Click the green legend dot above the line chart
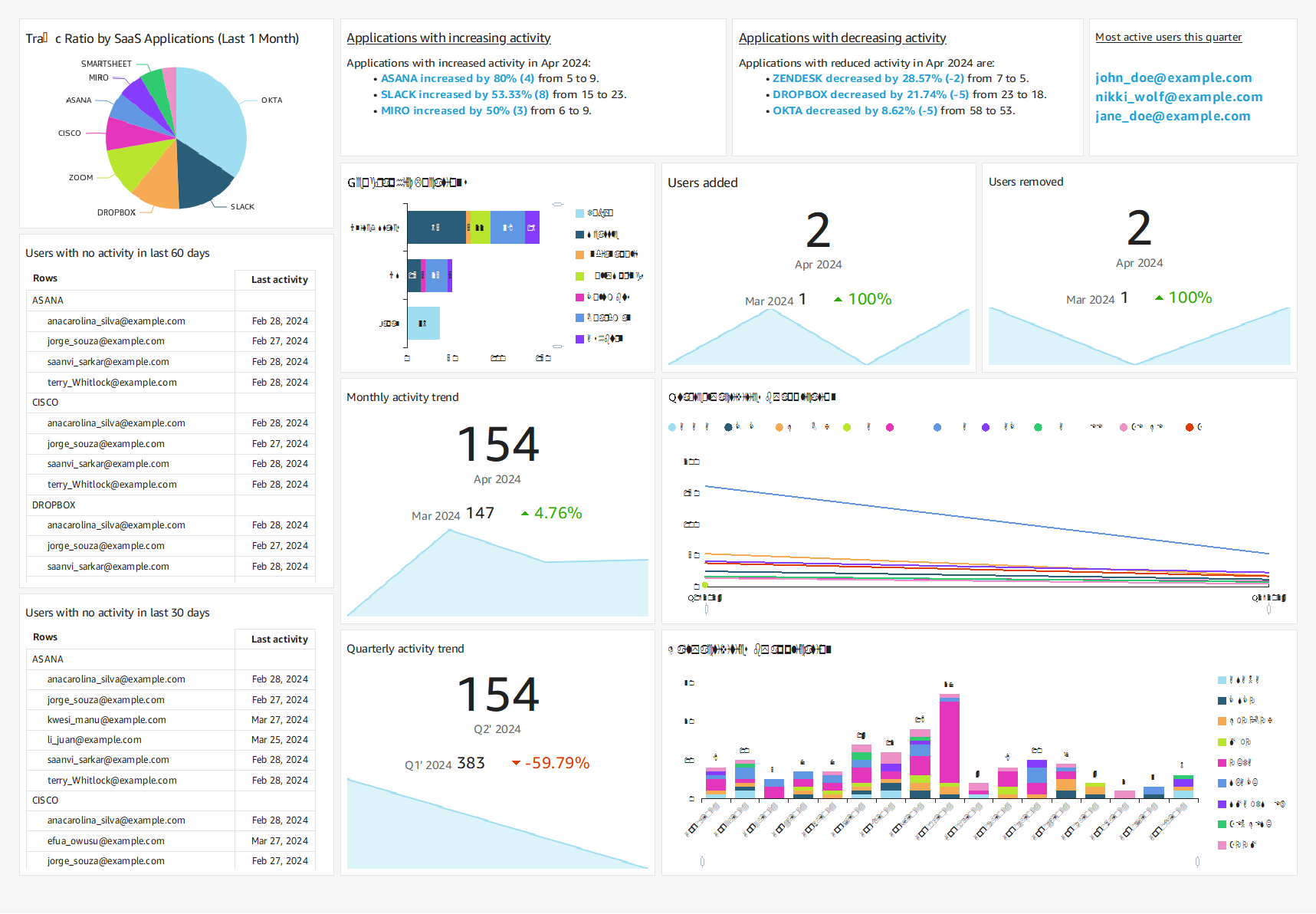This screenshot has width=1316, height=914. 1038,427
